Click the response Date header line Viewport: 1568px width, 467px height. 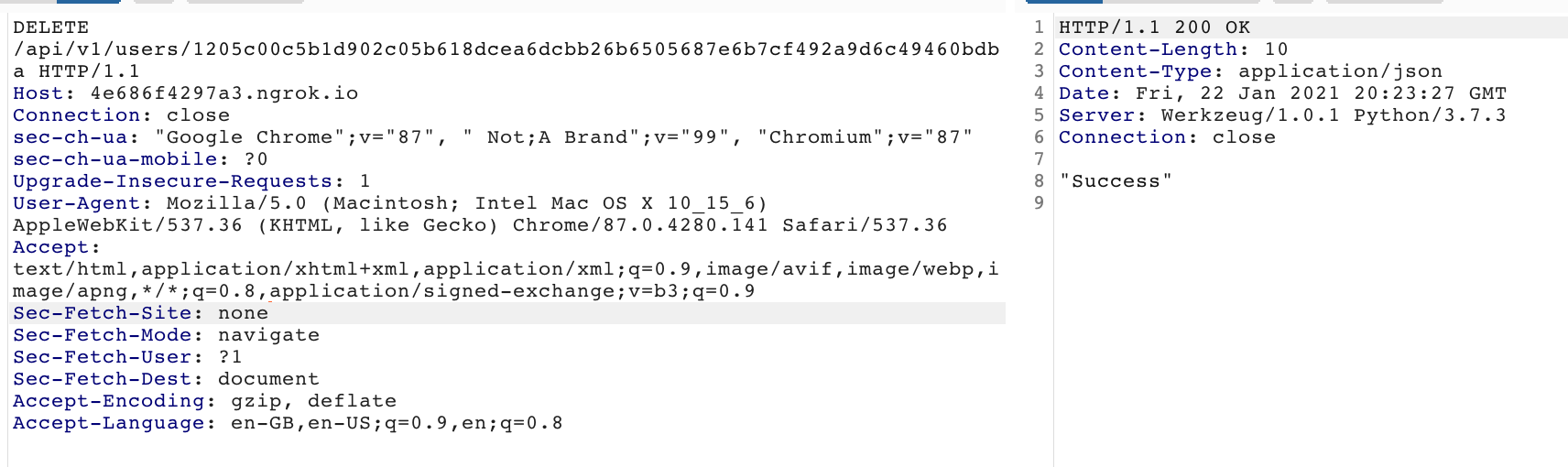(1282, 93)
